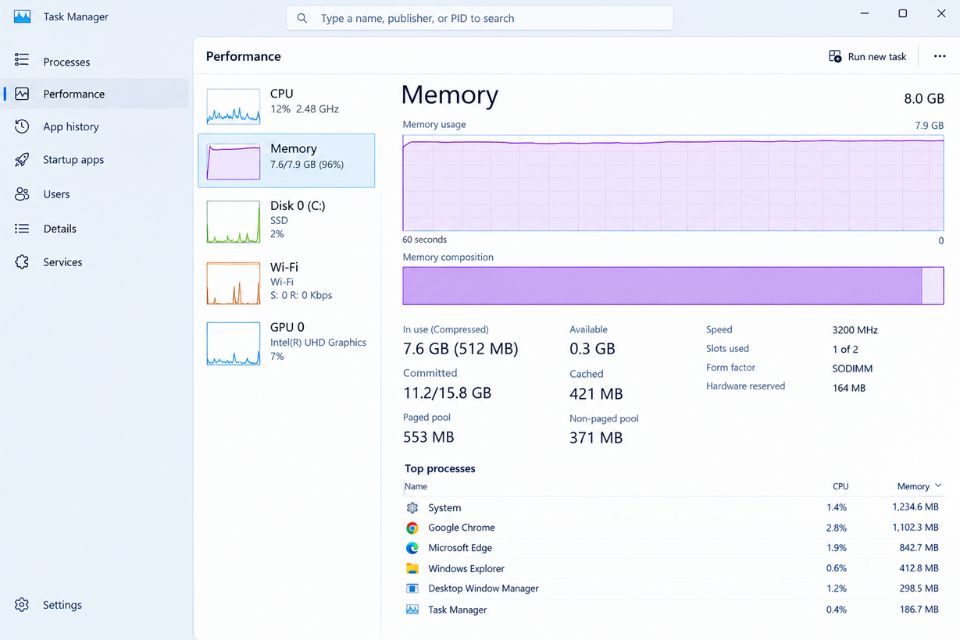Screen dimensions: 960x640
Task: Click the Run new task button
Action: (x=868, y=56)
